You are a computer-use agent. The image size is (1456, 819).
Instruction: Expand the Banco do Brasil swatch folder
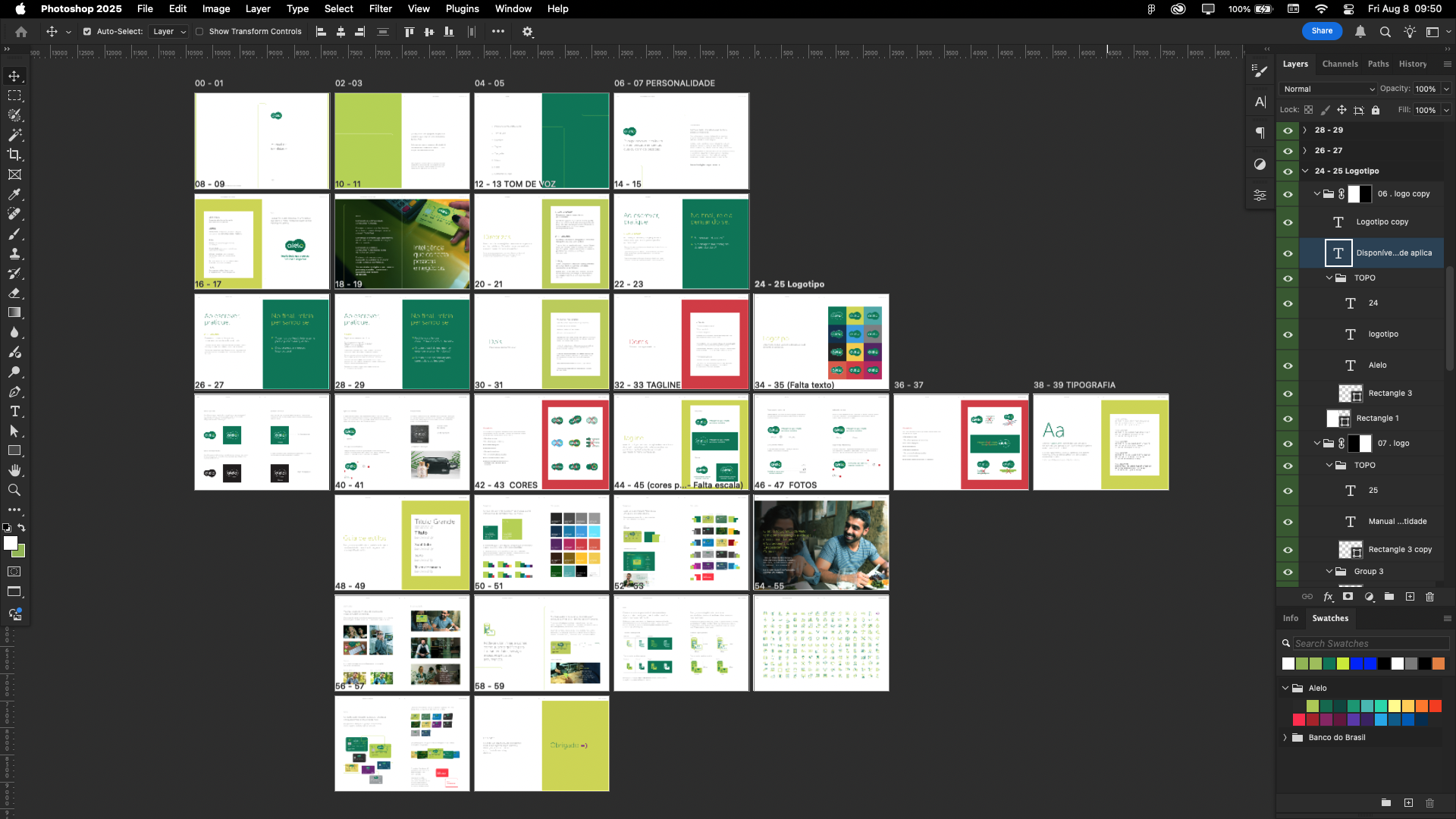[1285, 737]
